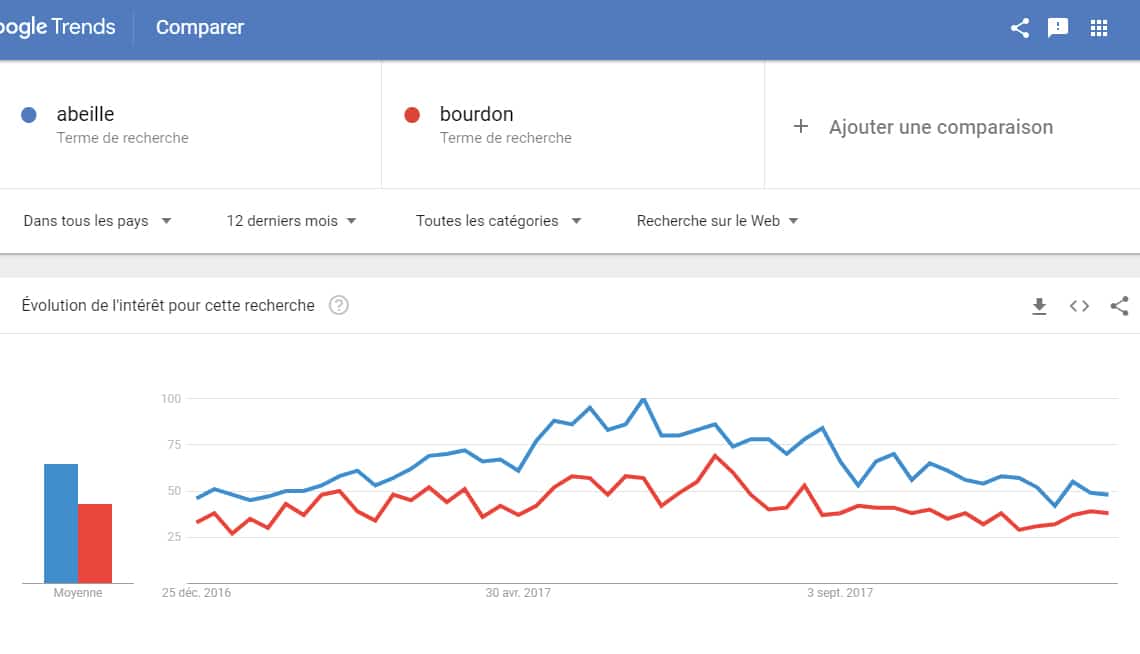Open the "Dans tous les pays" dropdown

[97, 221]
